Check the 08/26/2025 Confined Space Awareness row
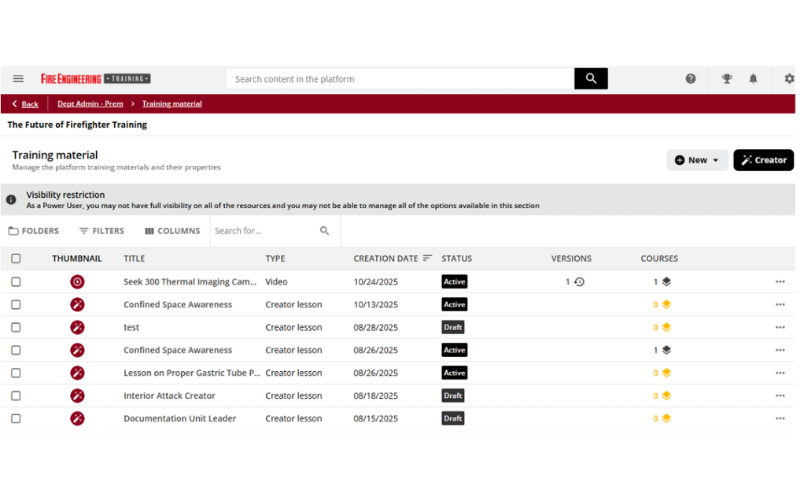 [x=16, y=350]
